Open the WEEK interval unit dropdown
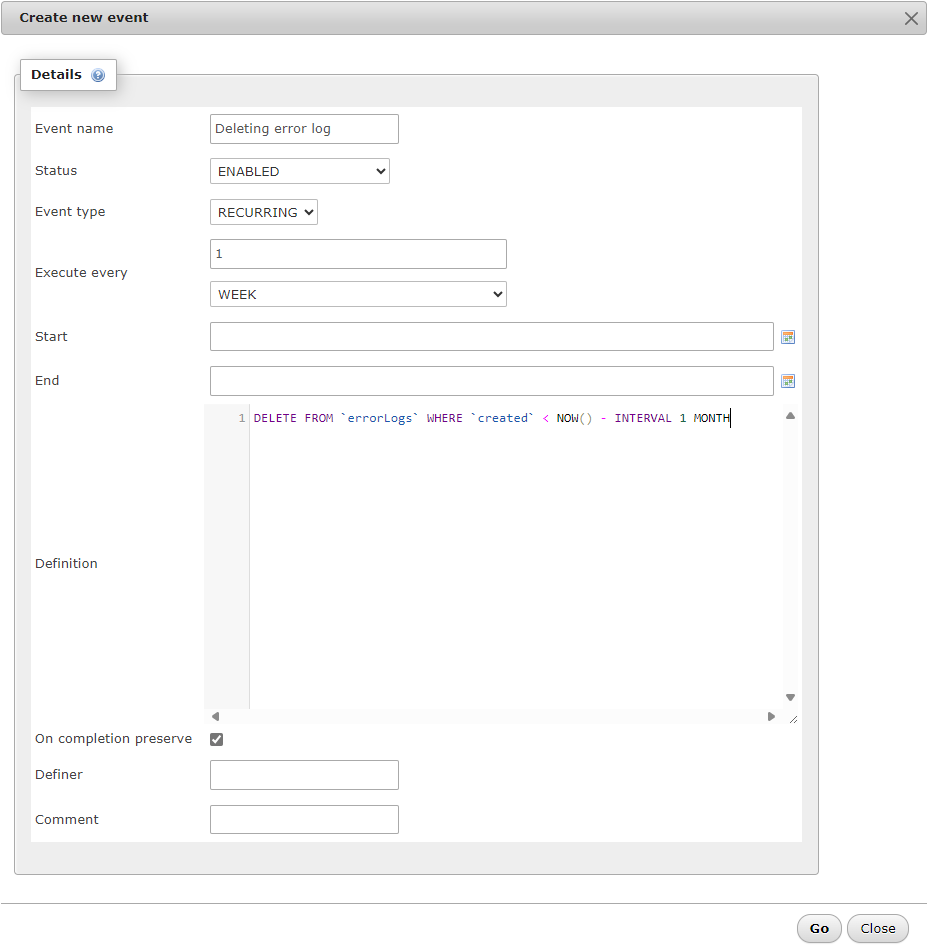 (x=358, y=294)
